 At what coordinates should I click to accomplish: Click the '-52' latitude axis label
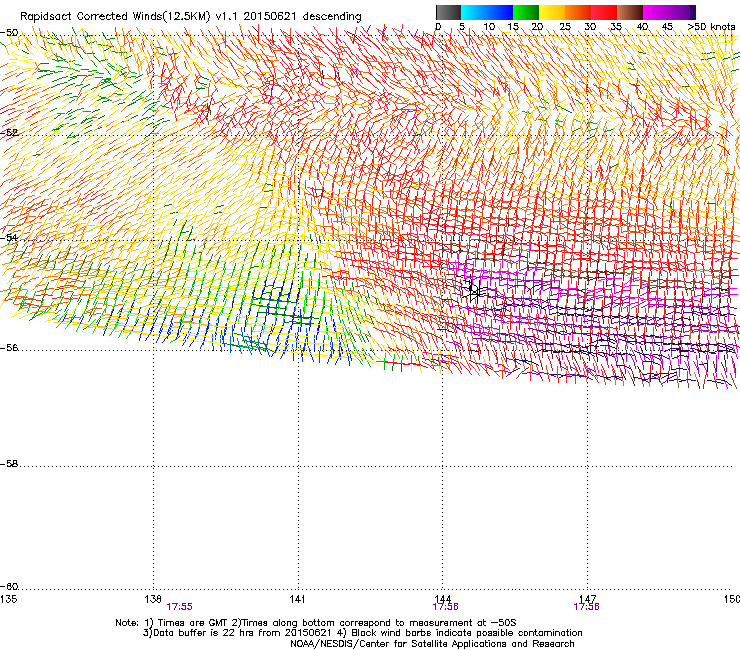(x=9, y=133)
